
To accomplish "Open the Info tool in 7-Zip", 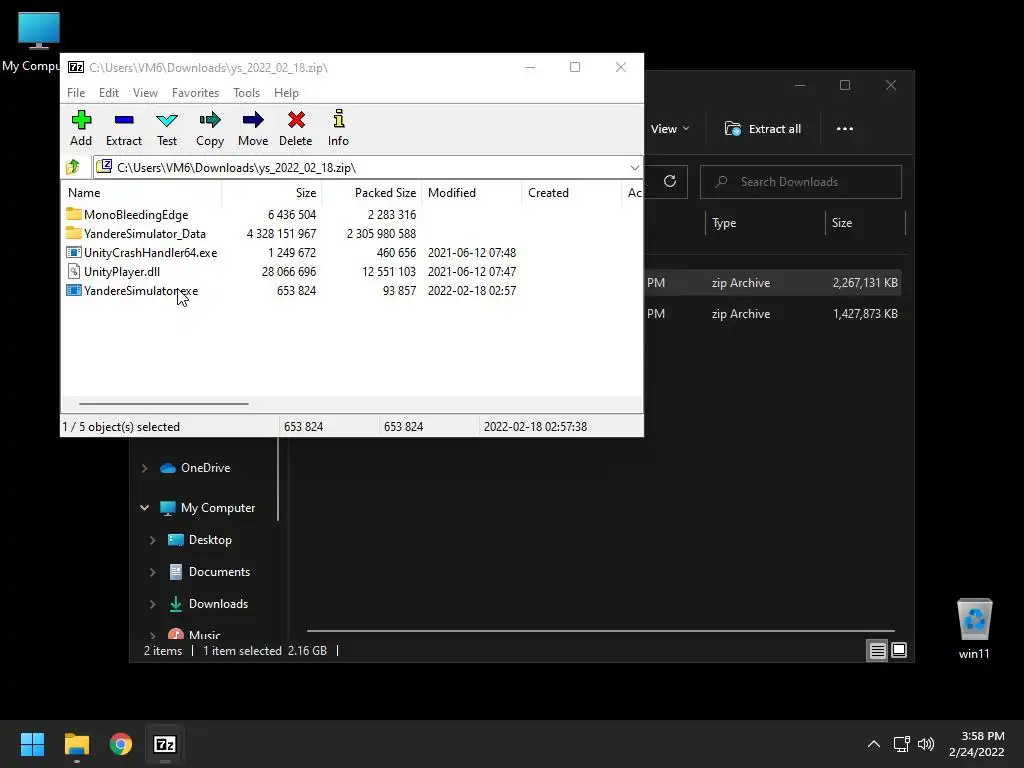I will [x=338, y=128].
